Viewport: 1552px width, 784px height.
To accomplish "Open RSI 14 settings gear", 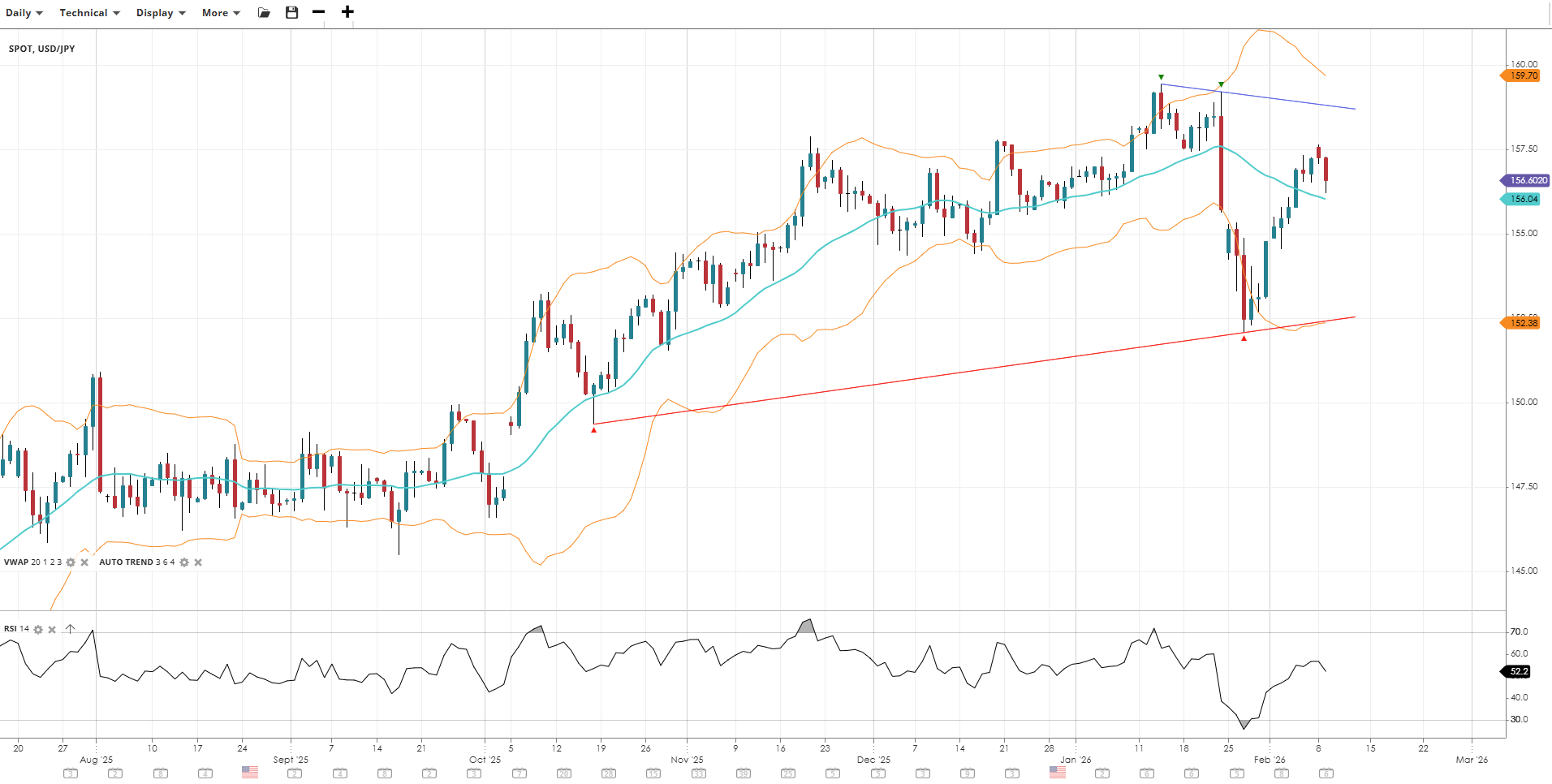I will [38, 630].
